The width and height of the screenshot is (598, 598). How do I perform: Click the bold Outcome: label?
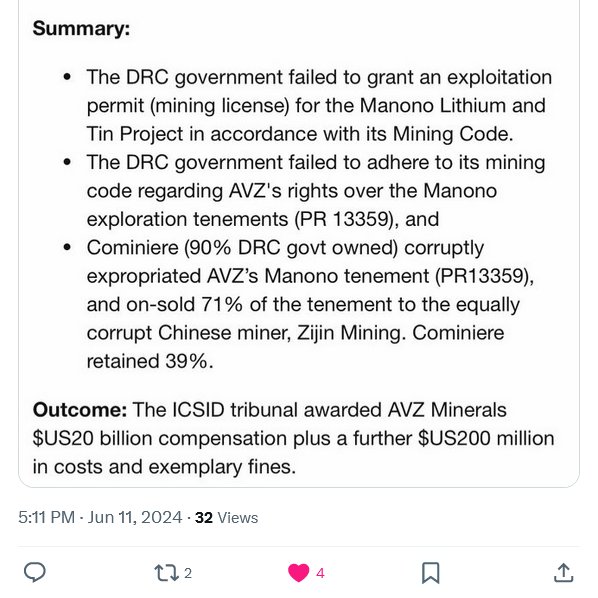tap(80, 410)
